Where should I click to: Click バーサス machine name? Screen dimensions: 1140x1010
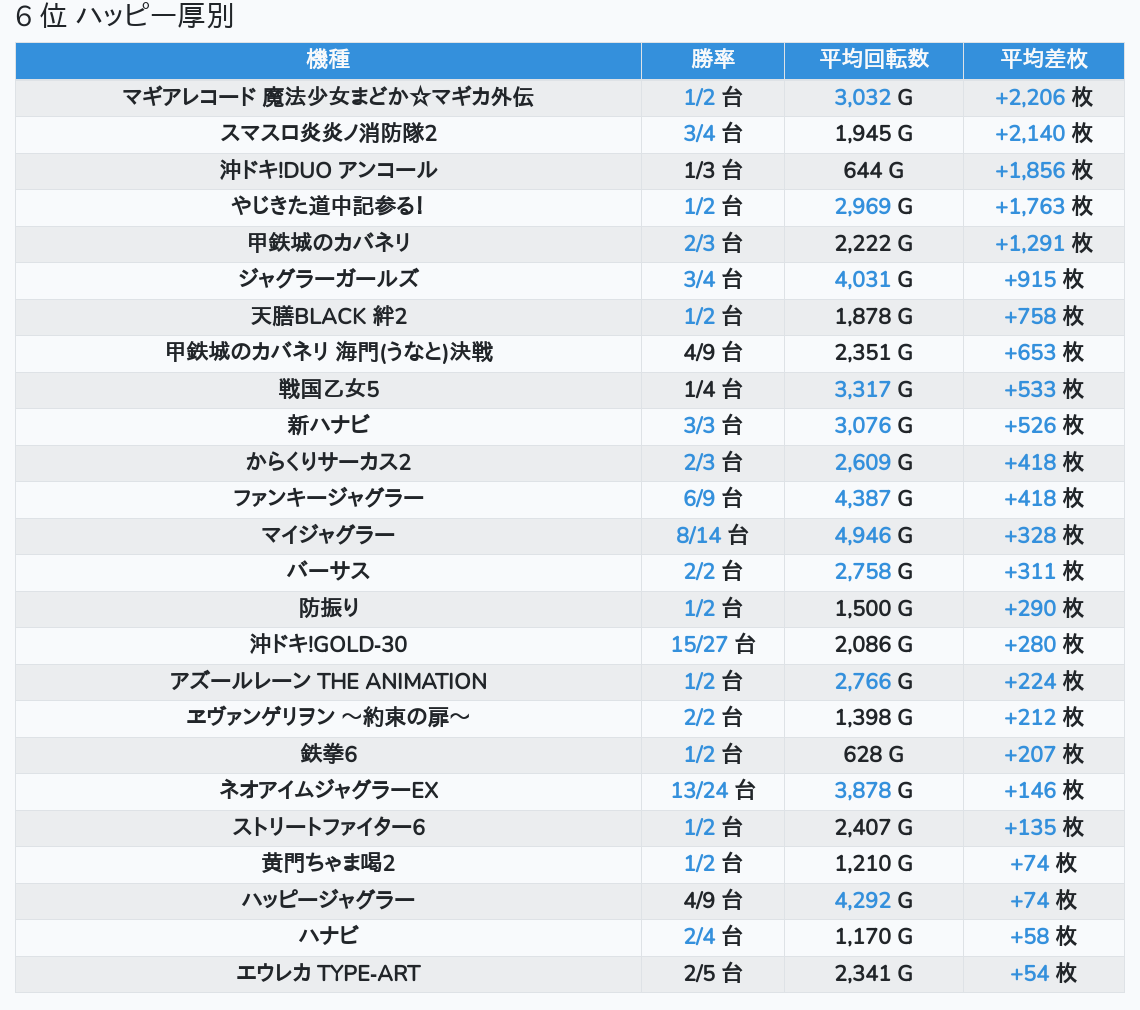328,572
